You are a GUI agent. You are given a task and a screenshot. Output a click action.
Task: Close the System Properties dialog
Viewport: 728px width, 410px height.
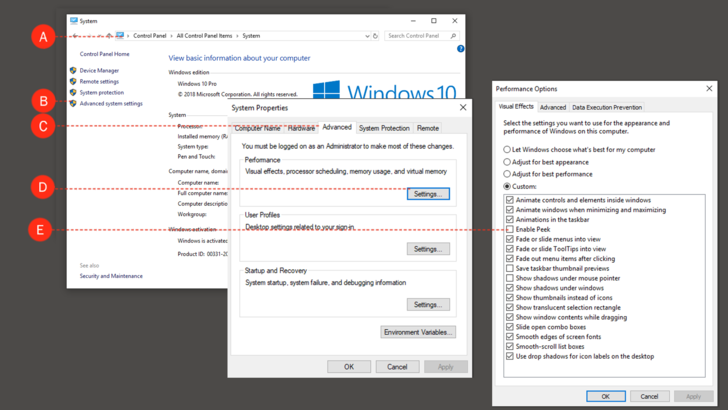click(x=463, y=108)
